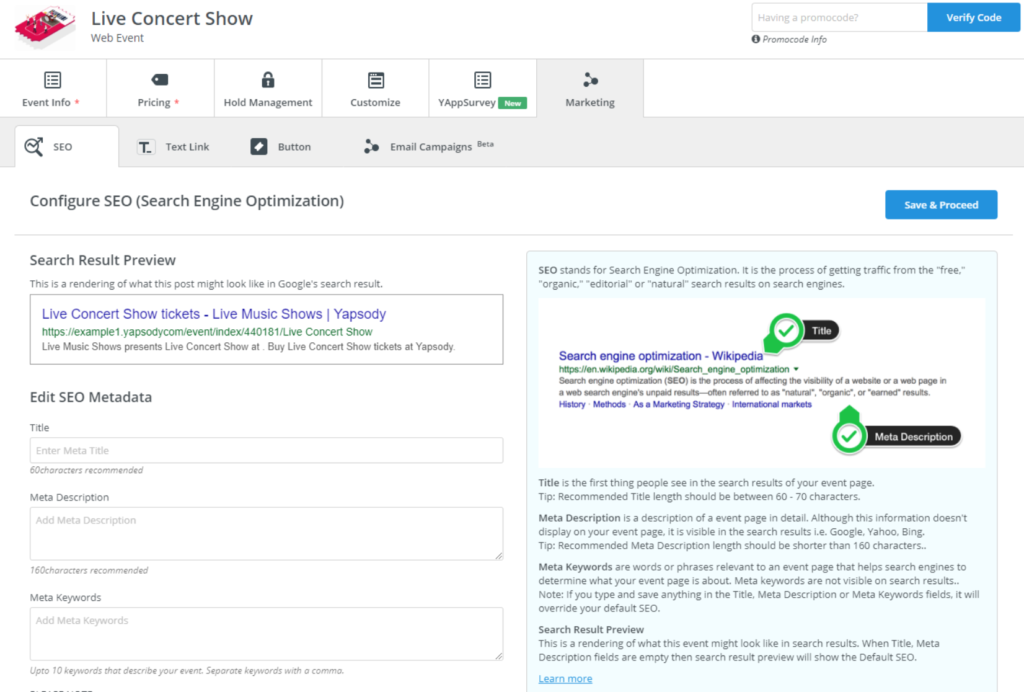Click the Pricing tag icon
The image size is (1024, 692).
(x=160, y=80)
